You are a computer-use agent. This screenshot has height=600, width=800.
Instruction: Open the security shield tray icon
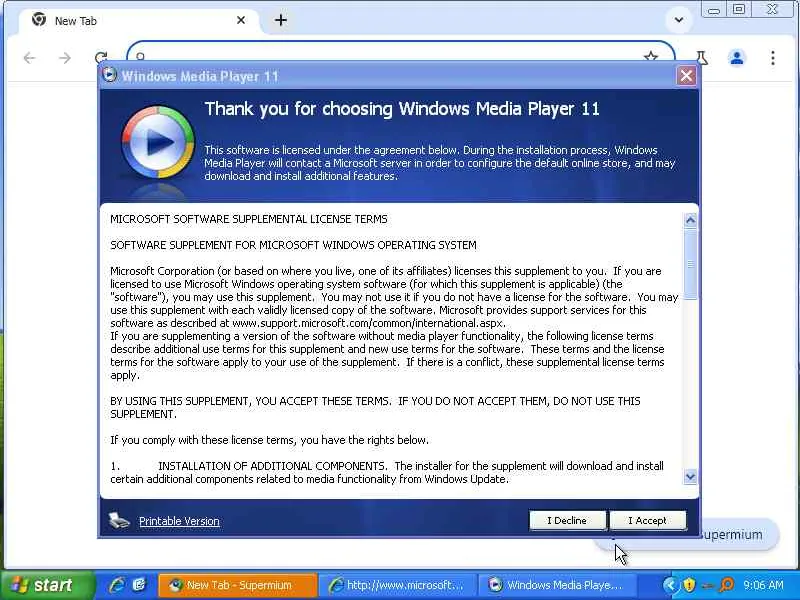(689, 585)
